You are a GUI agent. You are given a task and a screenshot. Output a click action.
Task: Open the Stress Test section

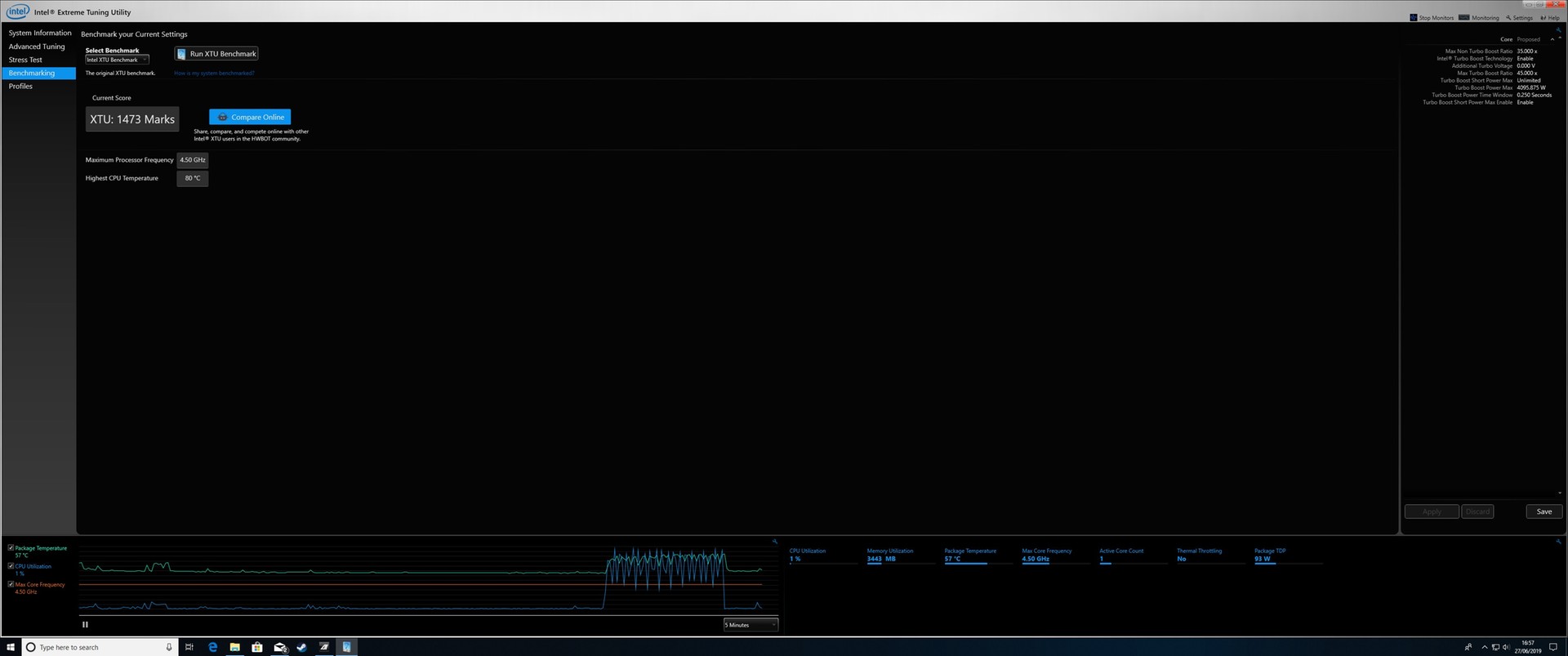pyautogui.click(x=25, y=60)
